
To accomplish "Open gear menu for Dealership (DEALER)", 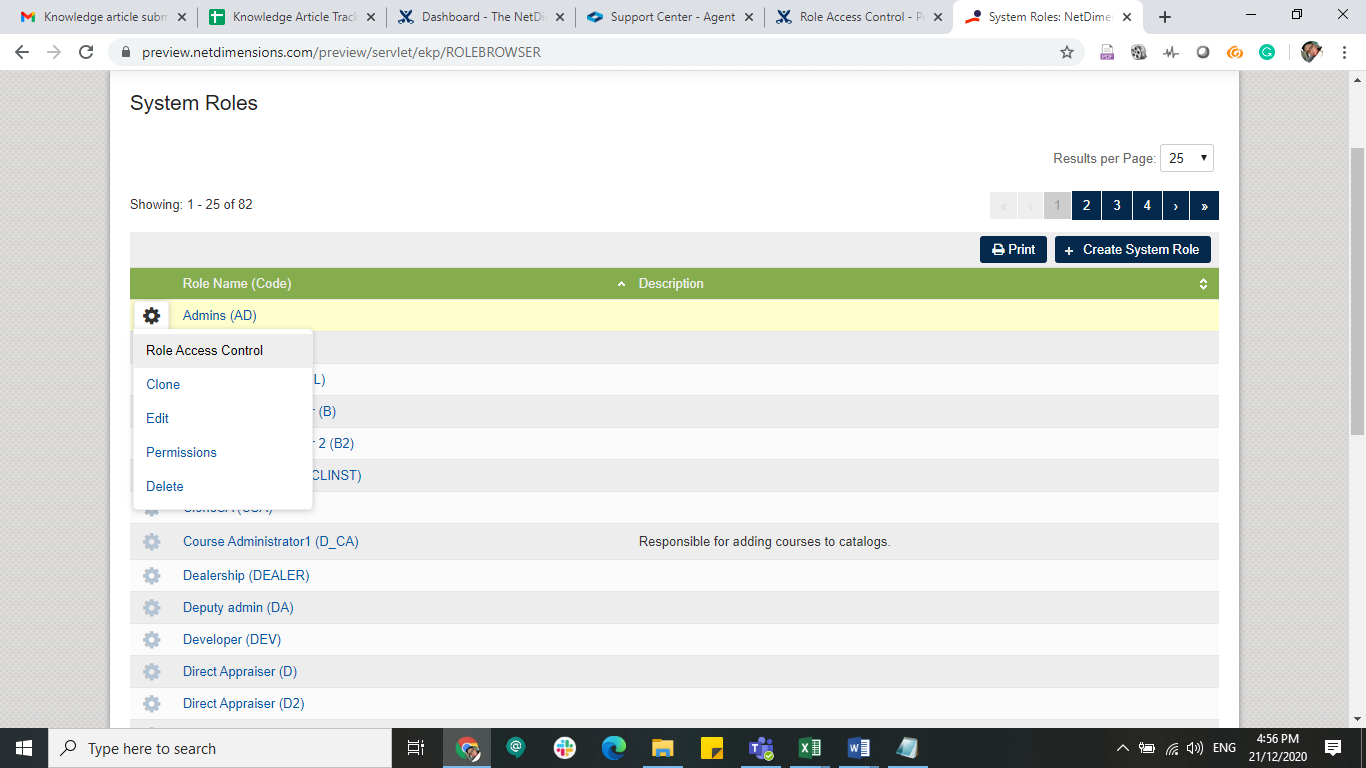I will coord(151,576).
